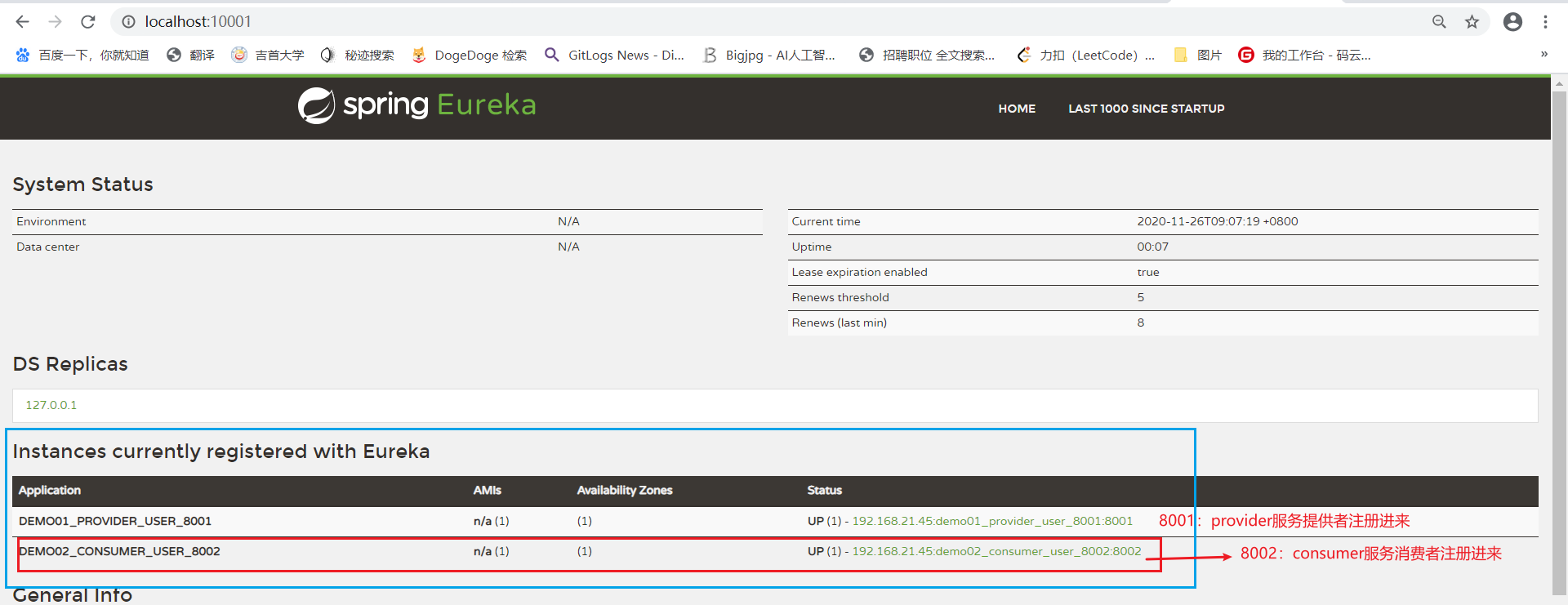Click the Application column header
Screen dimensions: 1568x605
click(x=50, y=490)
